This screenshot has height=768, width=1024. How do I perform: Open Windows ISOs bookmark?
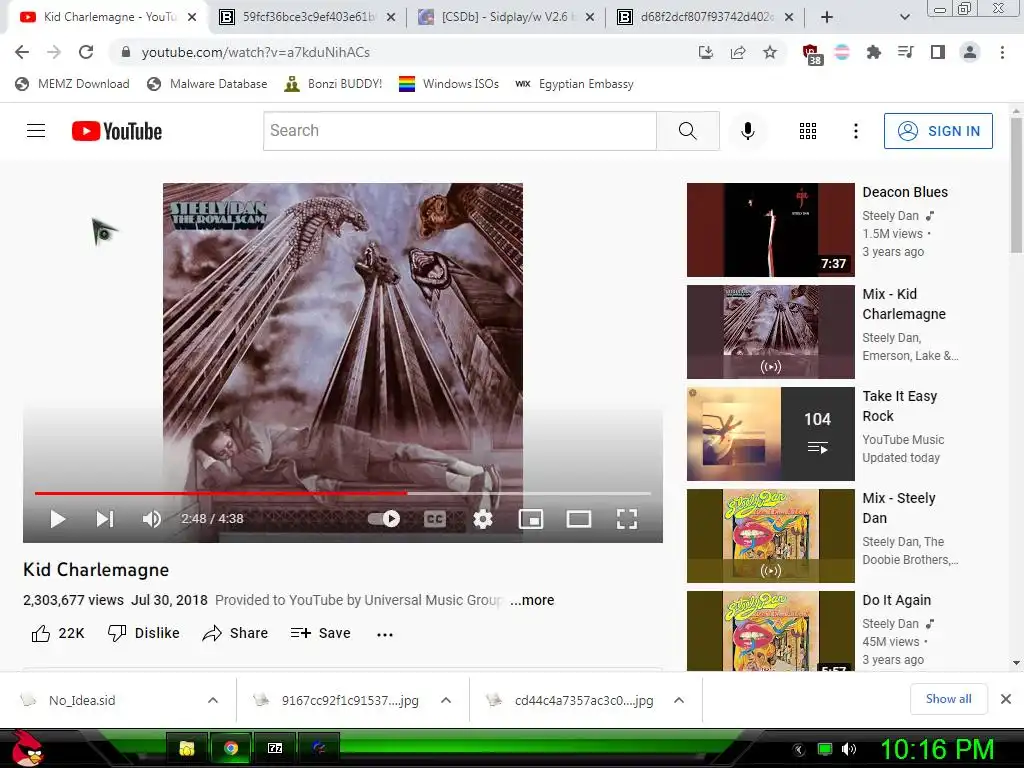click(449, 84)
